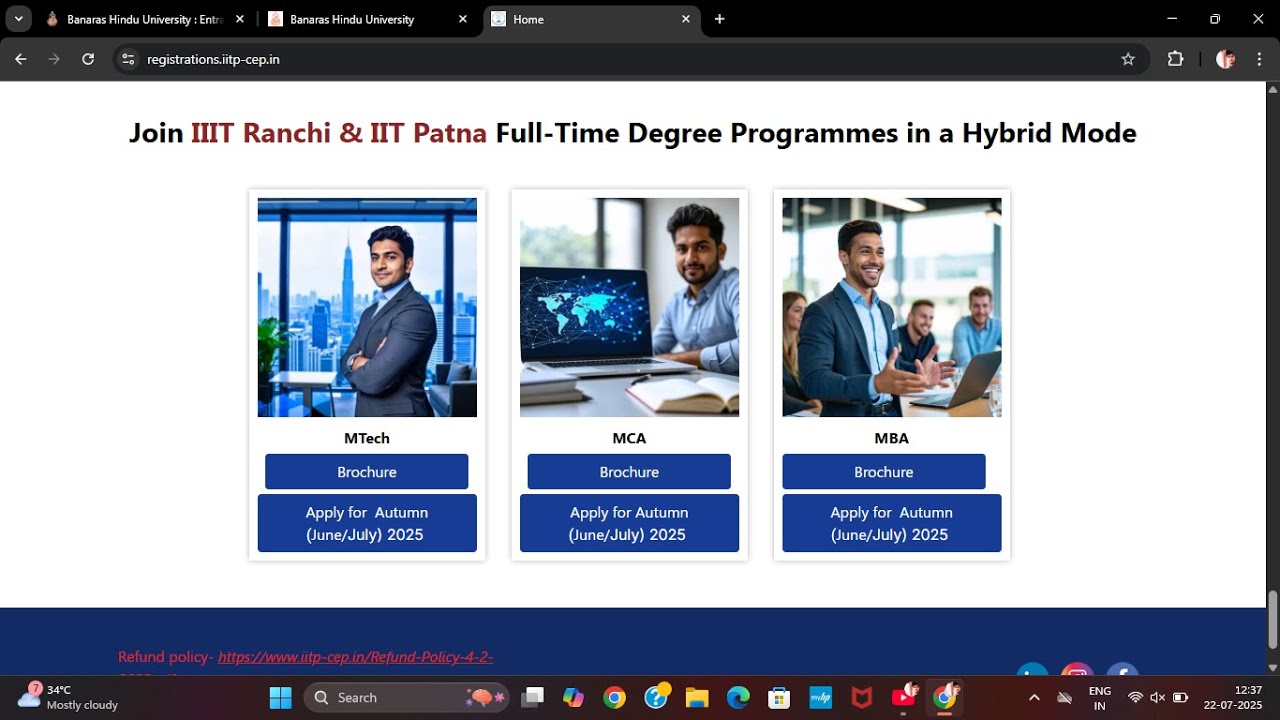Open the Chrome extensions puzzle icon
Screen dimensions: 1280x720
(1176, 59)
